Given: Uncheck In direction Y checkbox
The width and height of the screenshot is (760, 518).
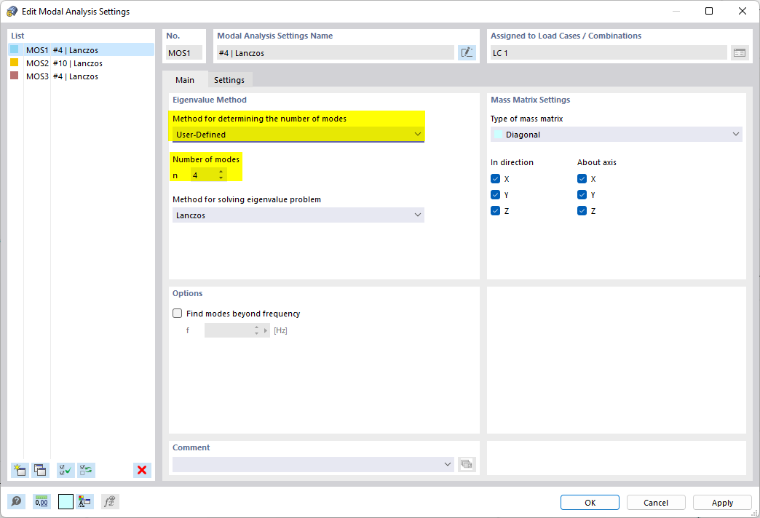Looking at the screenshot, I should click(x=495, y=195).
